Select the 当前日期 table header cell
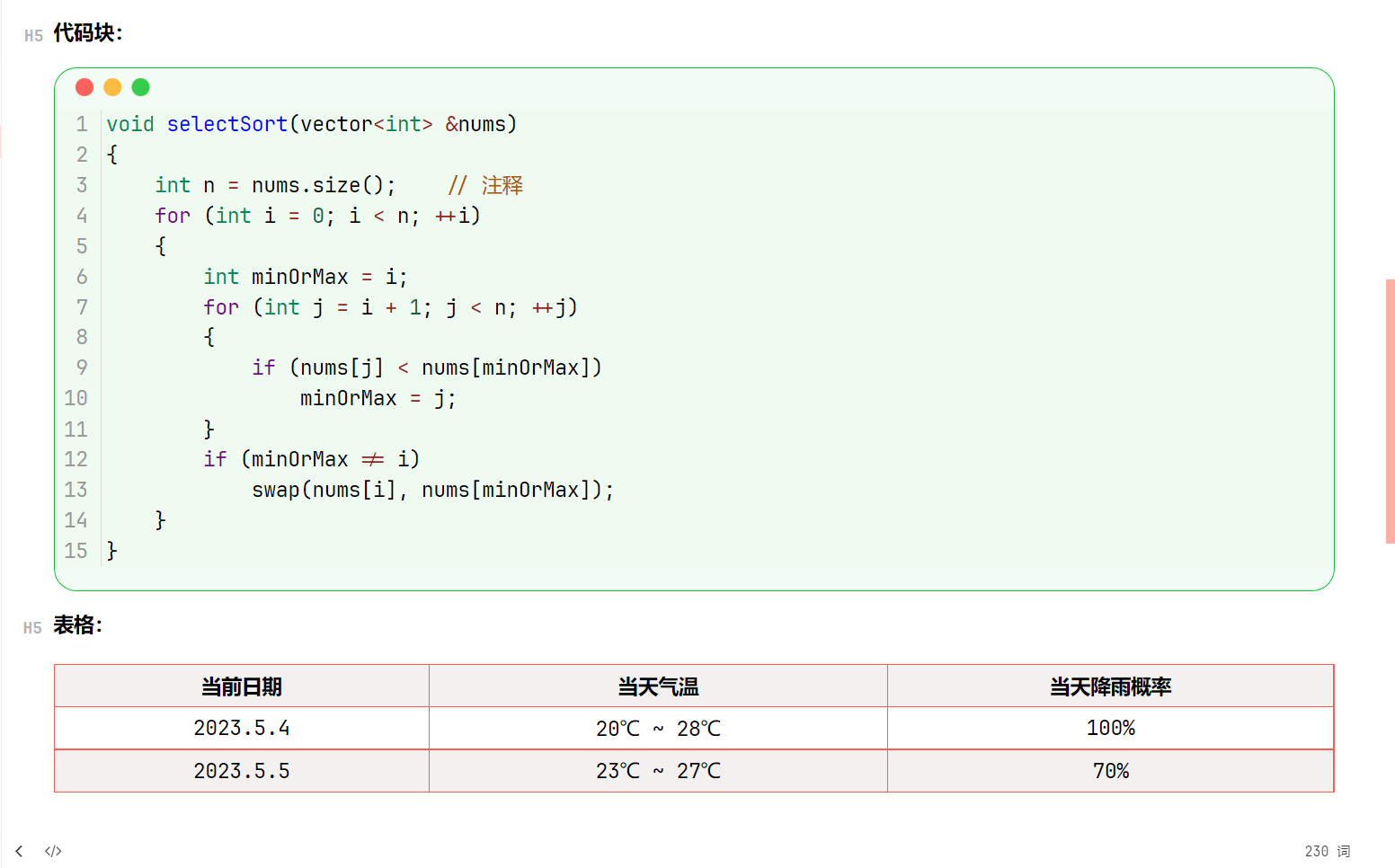Viewport: 1395px width, 868px height. click(241, 686)
